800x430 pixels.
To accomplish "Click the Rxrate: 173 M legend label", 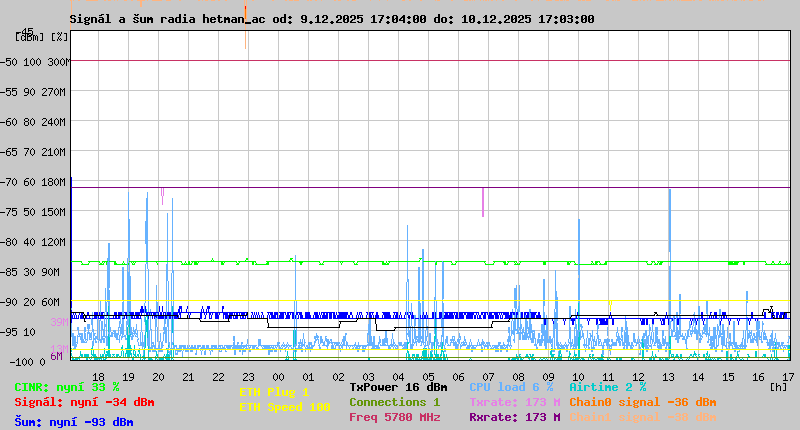I will 515,417.
